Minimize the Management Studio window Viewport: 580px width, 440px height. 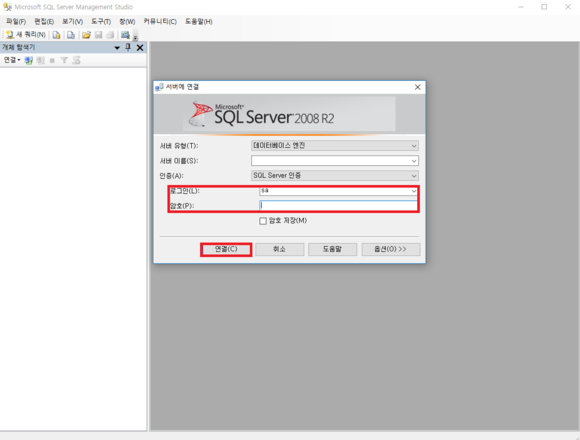pos(521,7)
